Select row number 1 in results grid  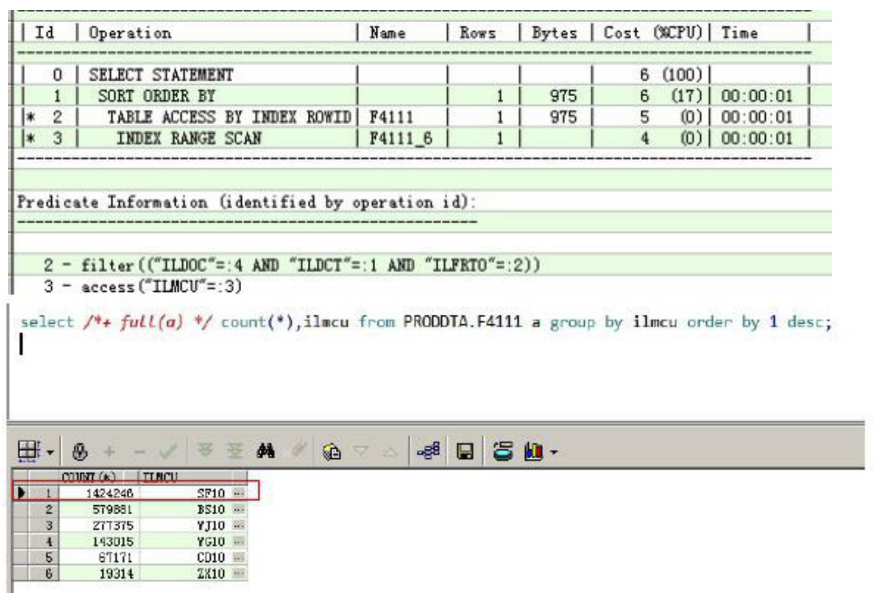coord(43,493)
